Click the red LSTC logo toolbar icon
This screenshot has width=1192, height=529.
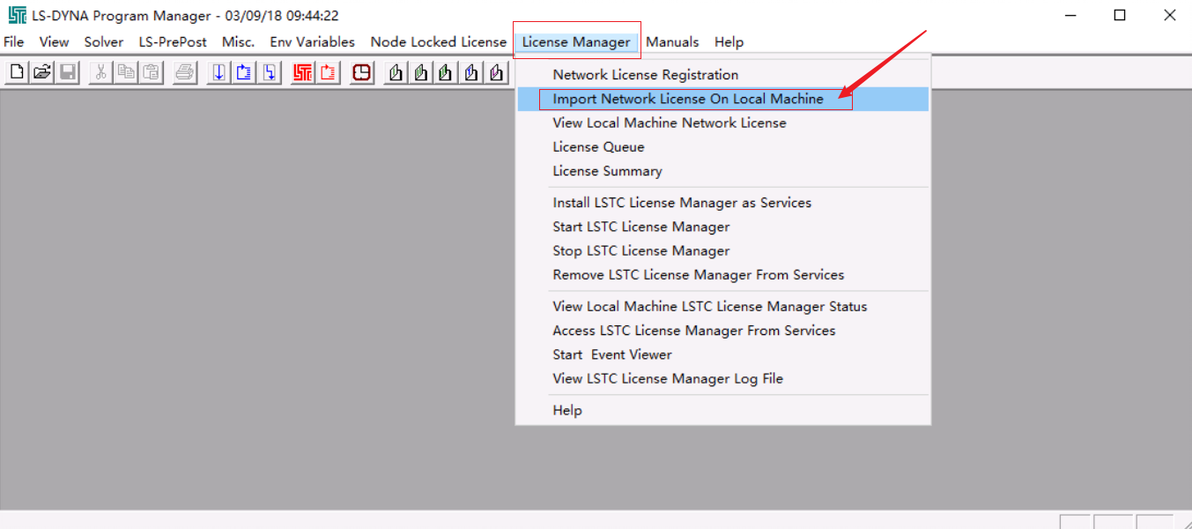click(303, 73)
